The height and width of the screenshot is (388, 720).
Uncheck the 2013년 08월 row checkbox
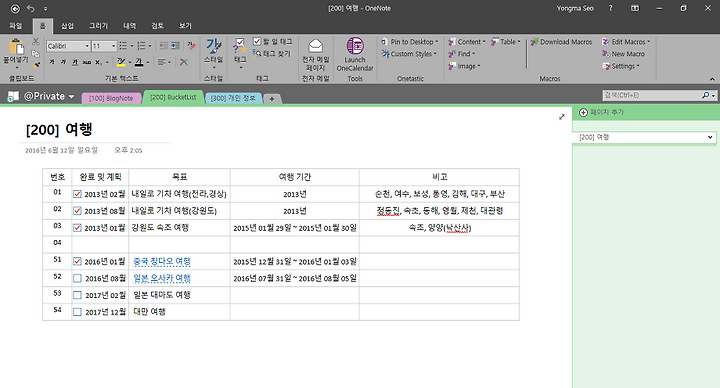pos(77,211)
